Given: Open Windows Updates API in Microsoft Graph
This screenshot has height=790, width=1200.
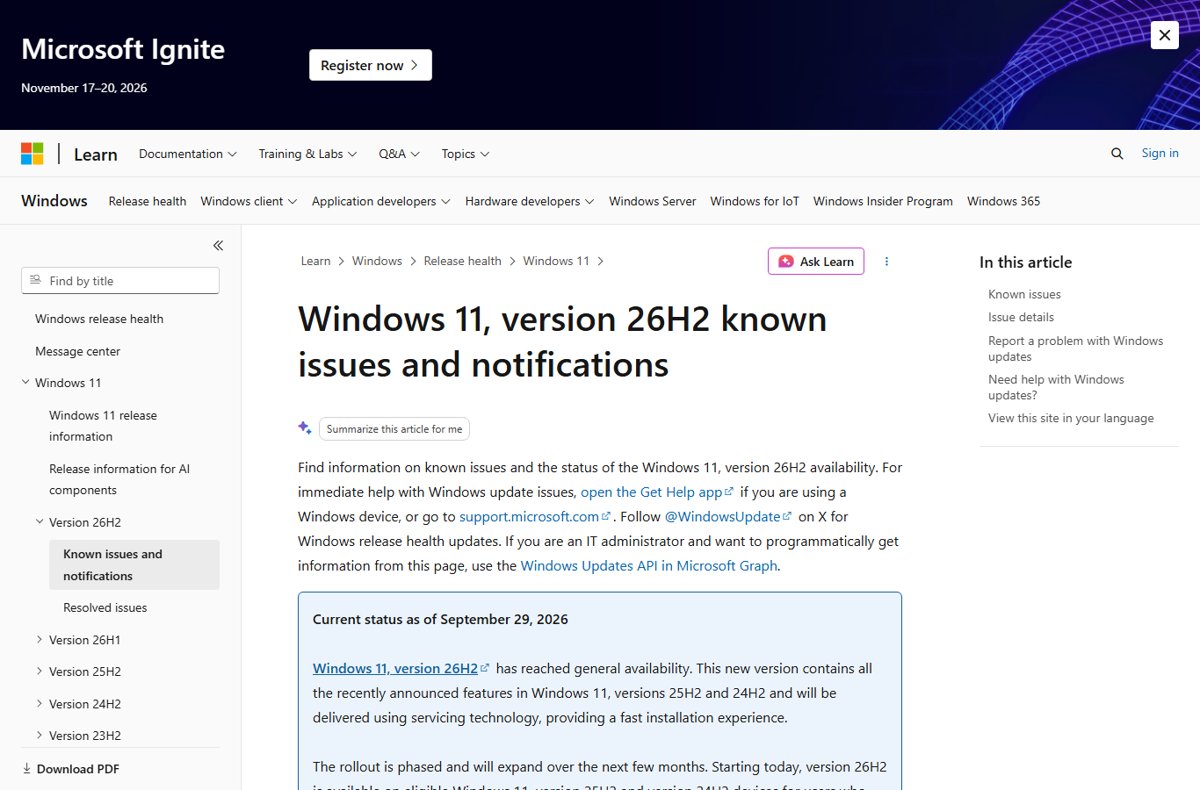Looking at the screenshot, I should pos(649,566).
